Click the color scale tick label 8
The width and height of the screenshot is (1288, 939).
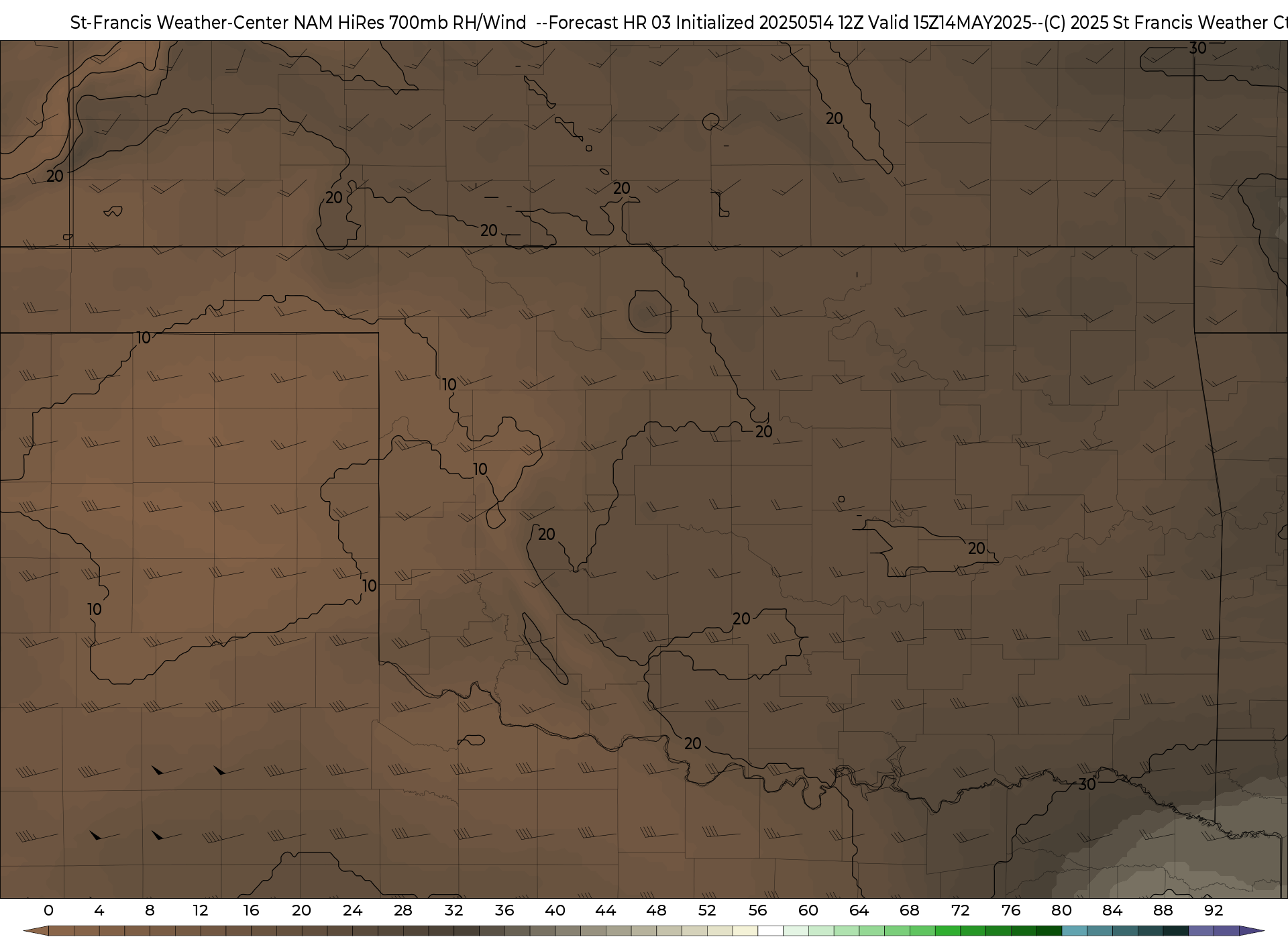pyautogui.click(x=150, y=910)
